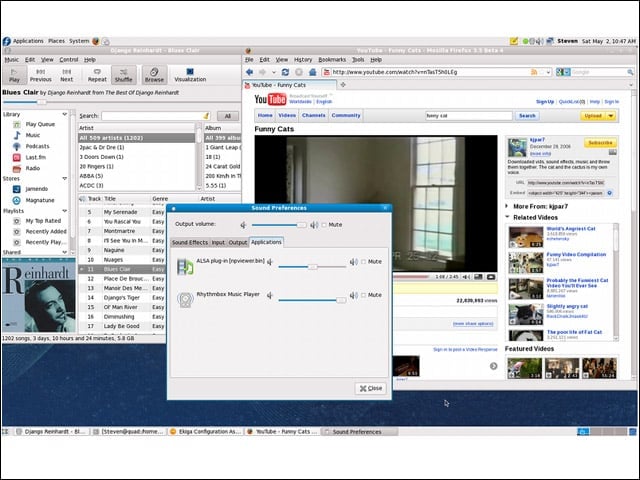Adjust the ALSA plug-in volume slider

click(312, 267)
